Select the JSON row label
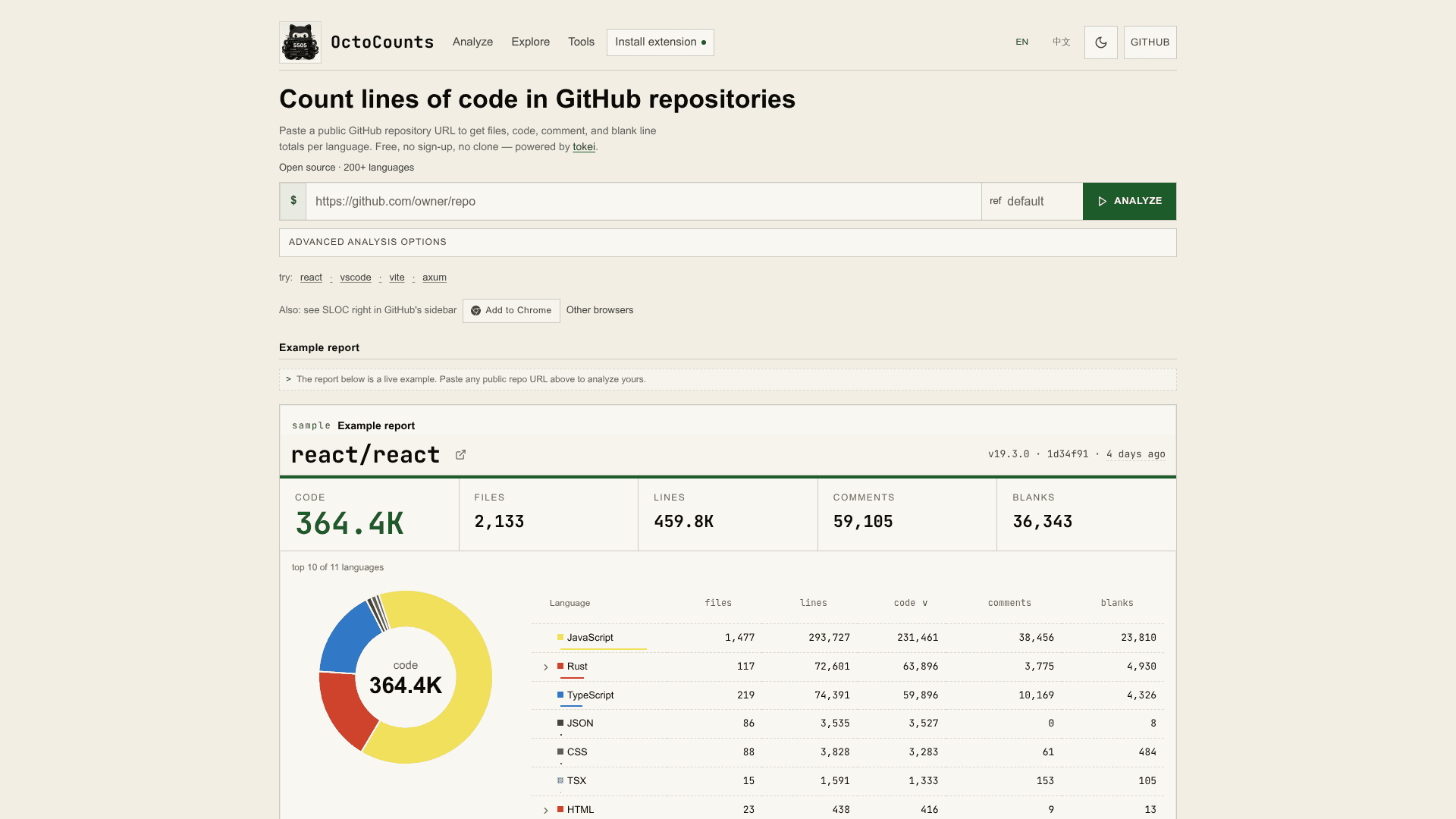The image size is (1456, 819). [580, 723]
